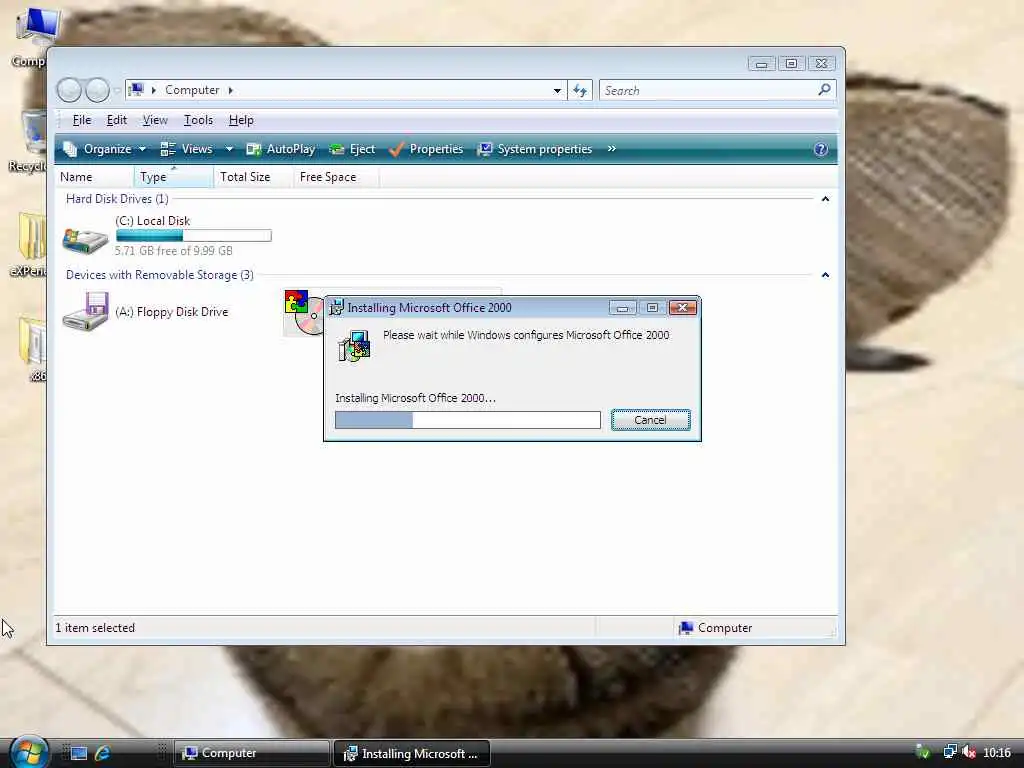Minimize the Installing Microsoft Office dialog
Image resolution: width=1024 pixels, height=768 pixels.
pyautogui.click(x=622, y=308)
